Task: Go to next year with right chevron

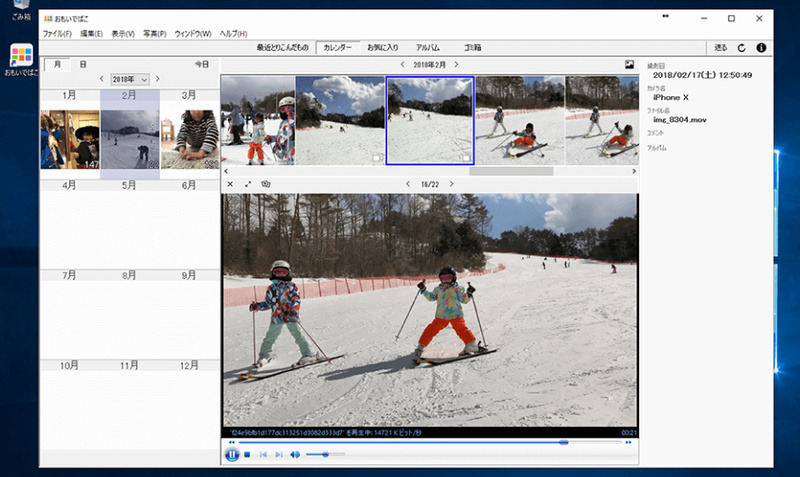Action: point(158,79)
